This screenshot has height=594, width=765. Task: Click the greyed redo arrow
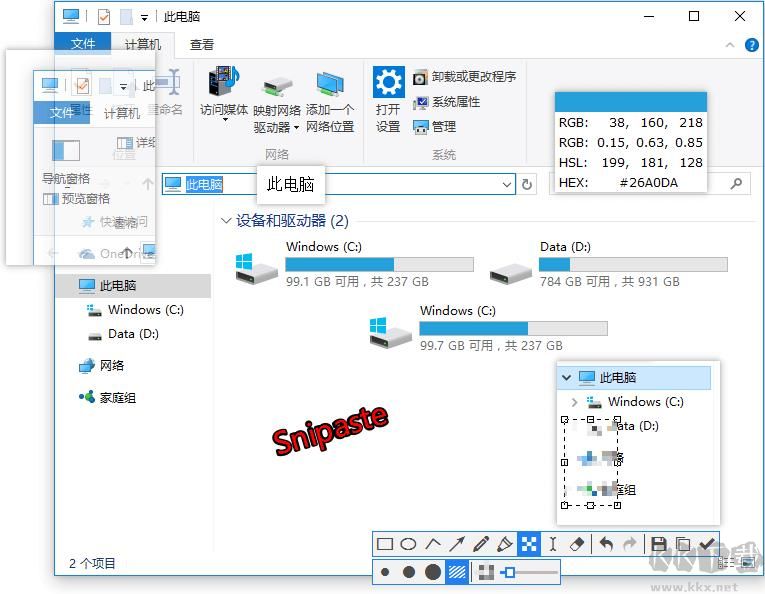click(630, 544)
